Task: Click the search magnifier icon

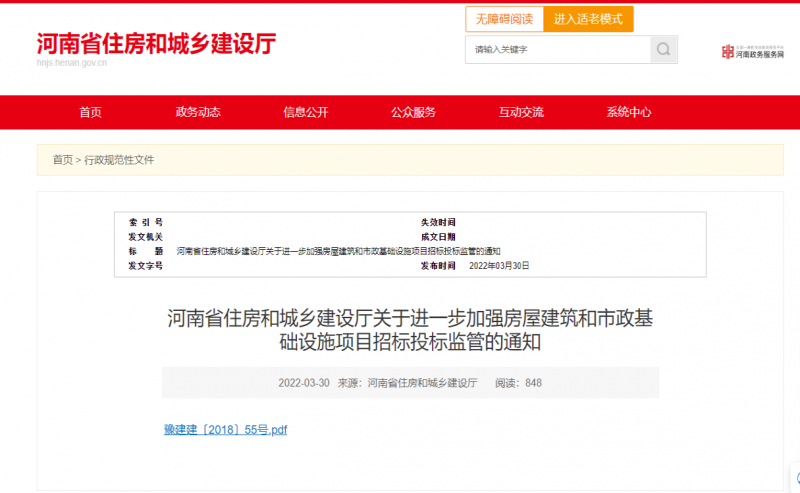Action: point(663,49)
